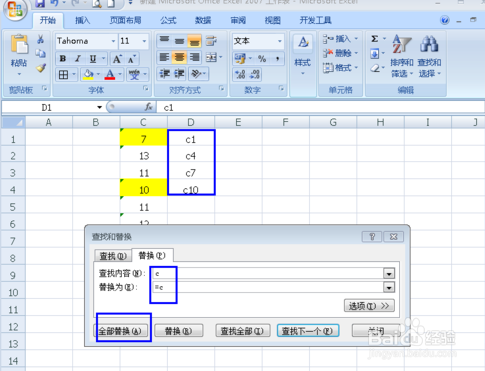Open the Tahoma font name dropdown
Viewport: 485px width, 371px height.
pyautogui.click(x=113, y=41)
